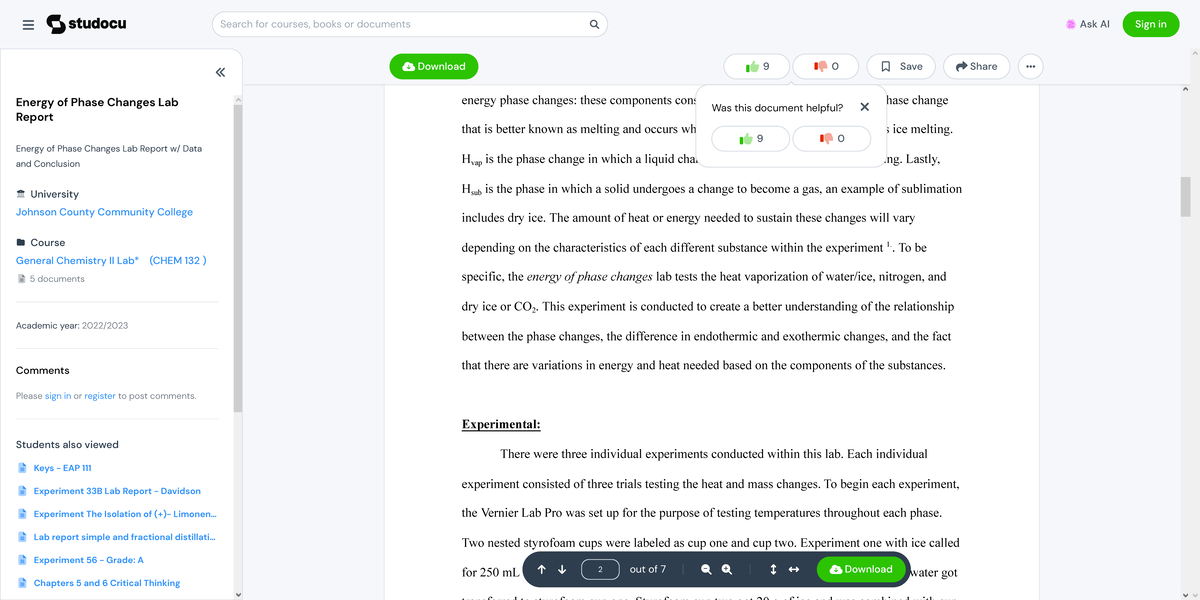Click Sign in at the top right

click(1150, 23)
